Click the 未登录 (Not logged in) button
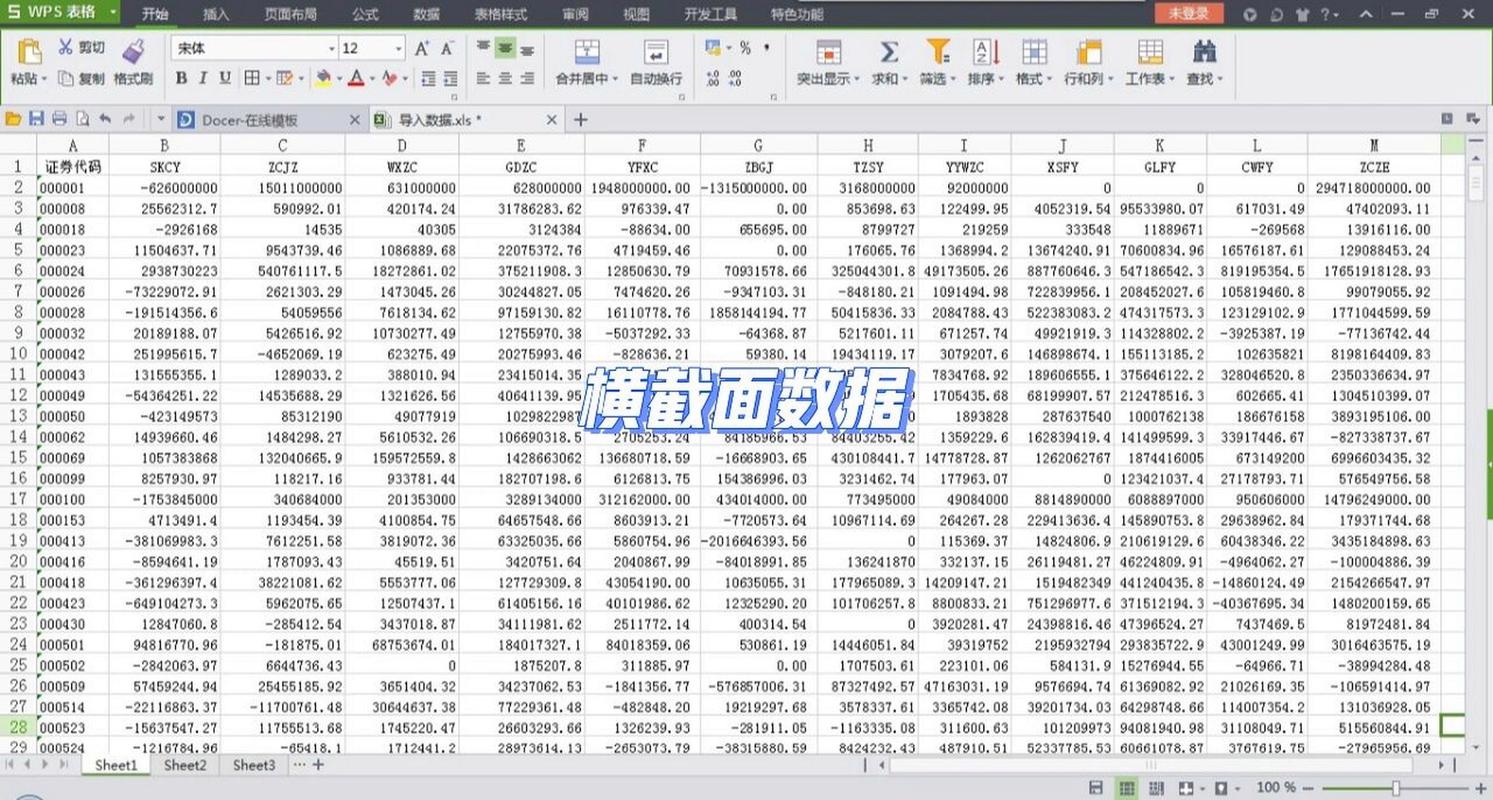This screenshot has width=1493, height=800. 1189,13
